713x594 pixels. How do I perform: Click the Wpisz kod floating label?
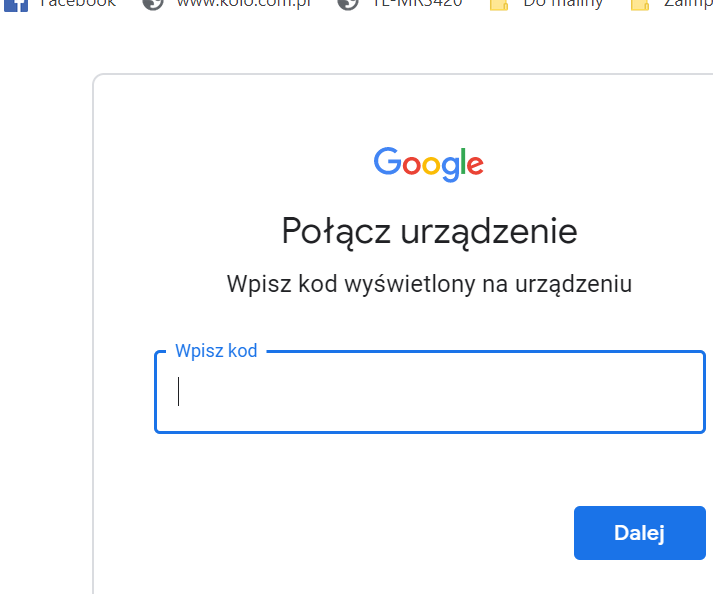(216, 351)
